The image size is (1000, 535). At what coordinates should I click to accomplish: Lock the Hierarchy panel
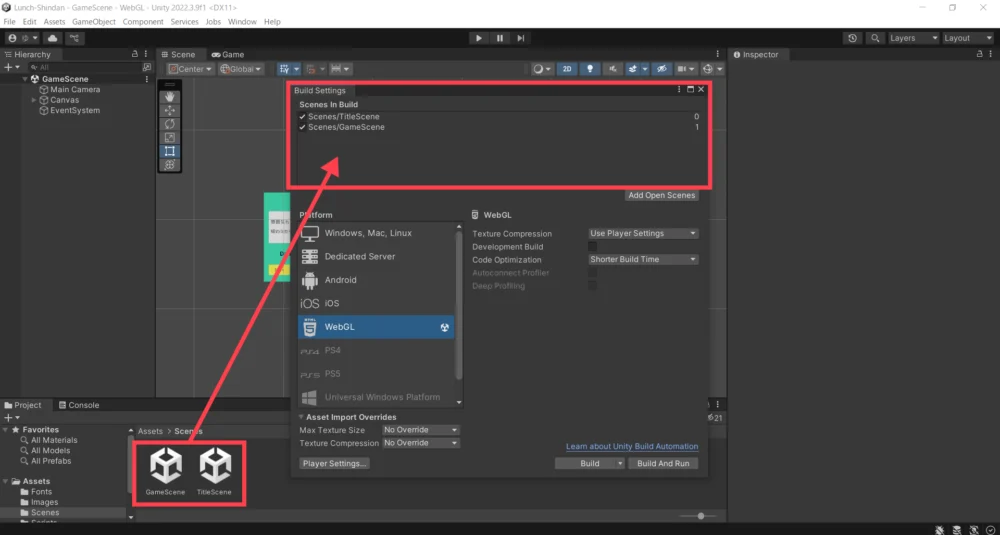[x=135, y=54]
